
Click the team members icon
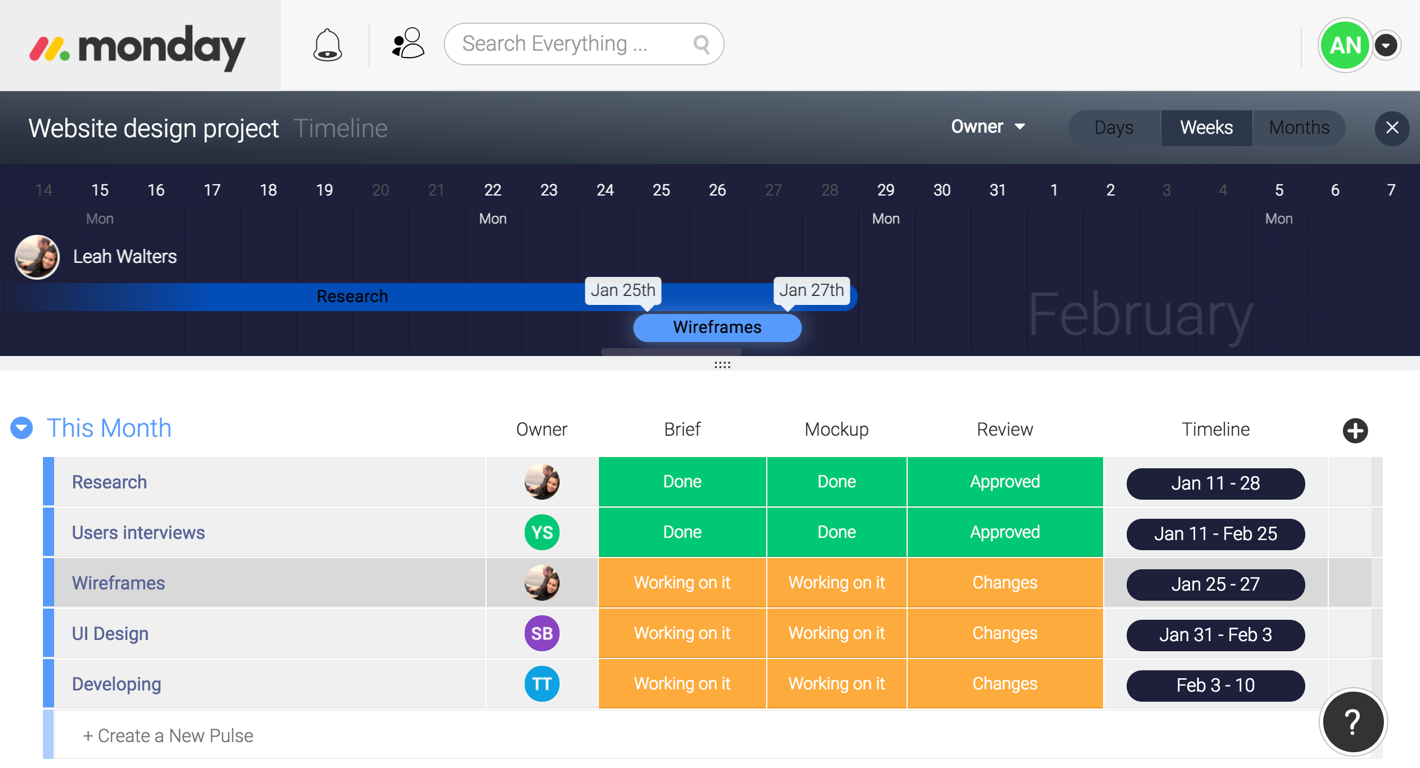tap(407, 44)
